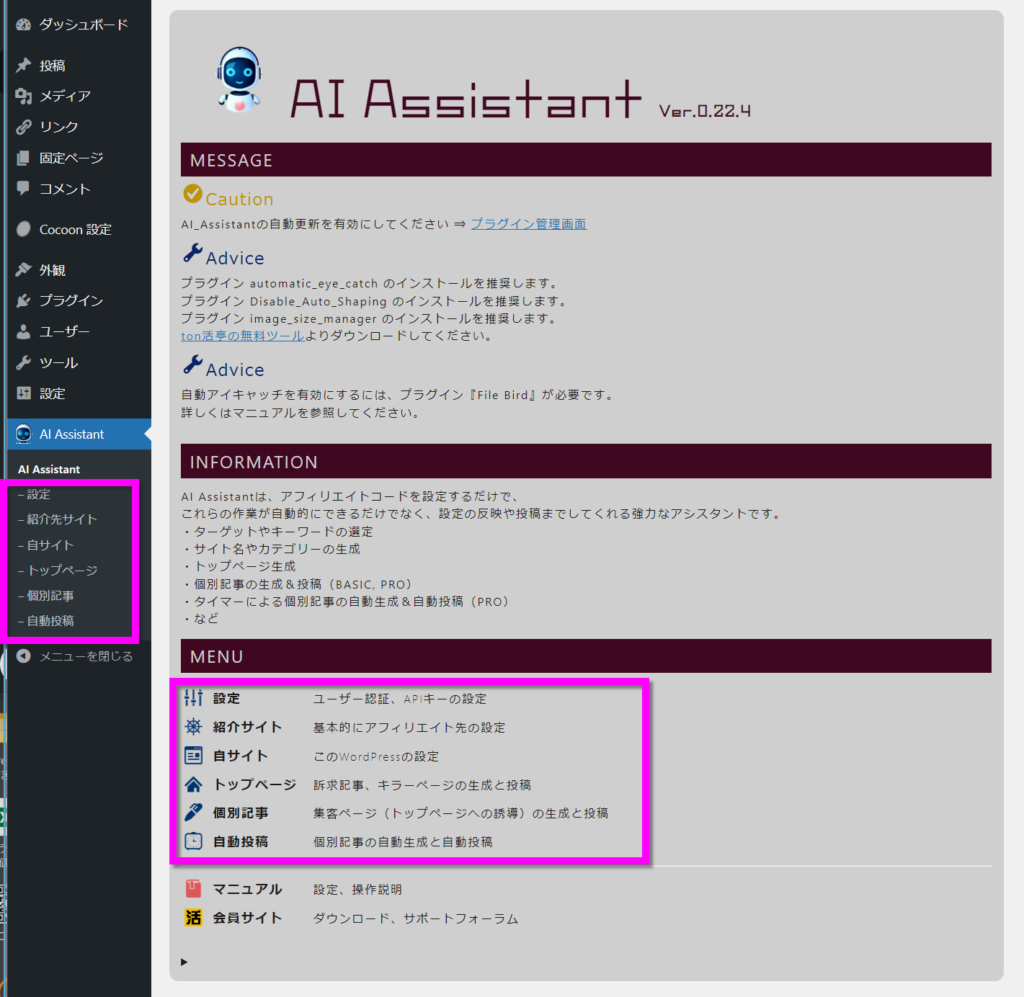Click the house icon for トップページ
The height and width of the screenshot is (997, 1024).
(x=194, y=784)
